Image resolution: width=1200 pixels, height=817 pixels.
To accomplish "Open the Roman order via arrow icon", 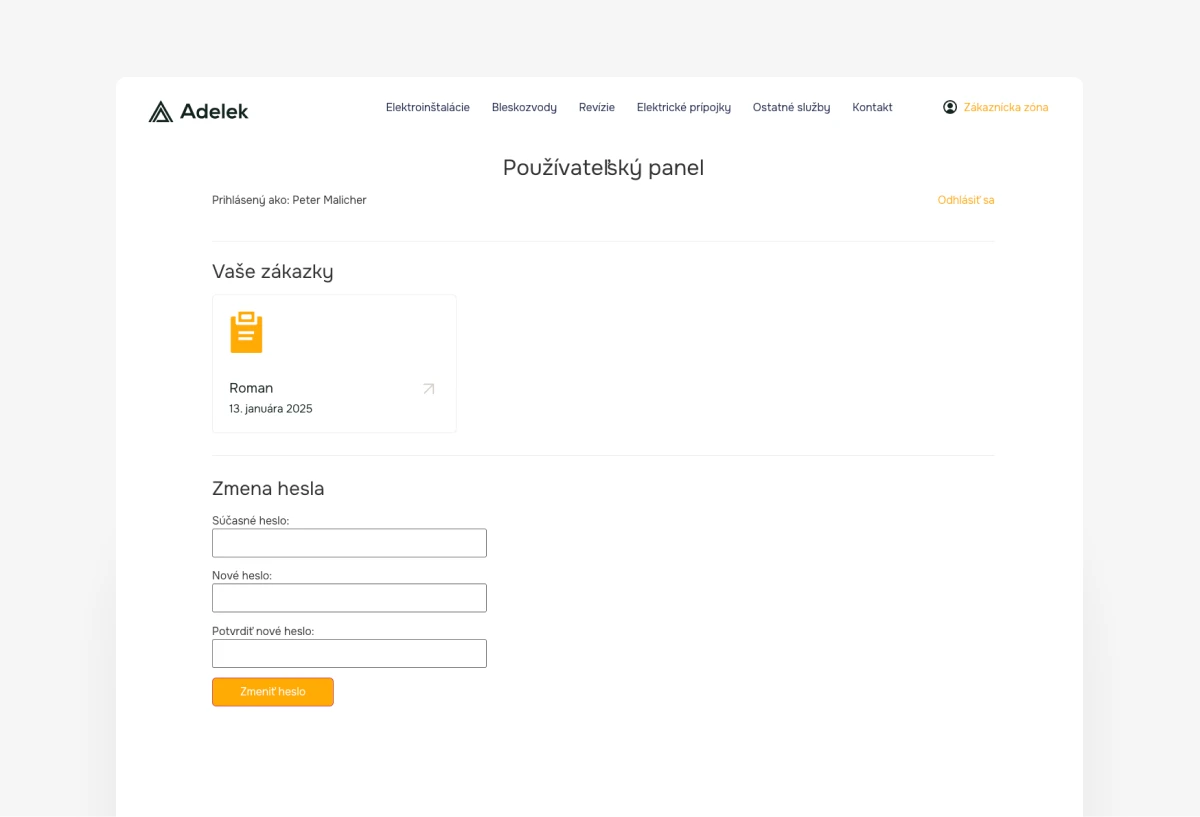I will 429,389.
